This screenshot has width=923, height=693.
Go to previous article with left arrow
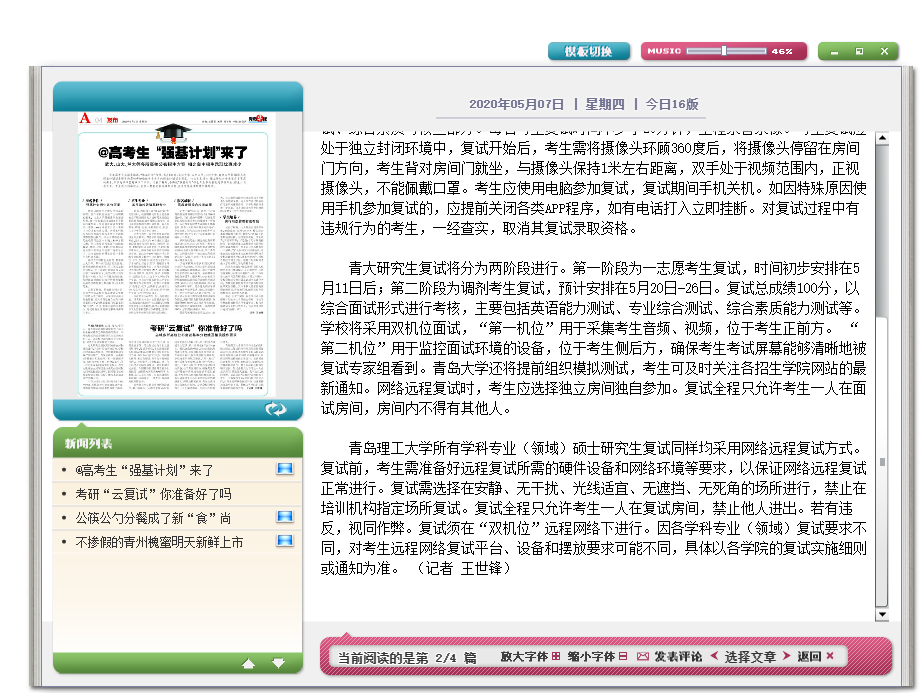click(x=714, y=657)
